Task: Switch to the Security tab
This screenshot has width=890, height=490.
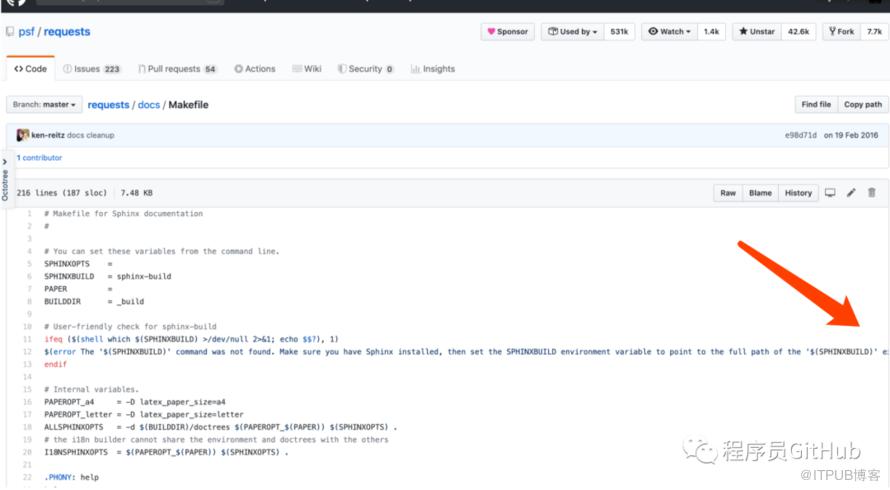Action: pos(366,69)
